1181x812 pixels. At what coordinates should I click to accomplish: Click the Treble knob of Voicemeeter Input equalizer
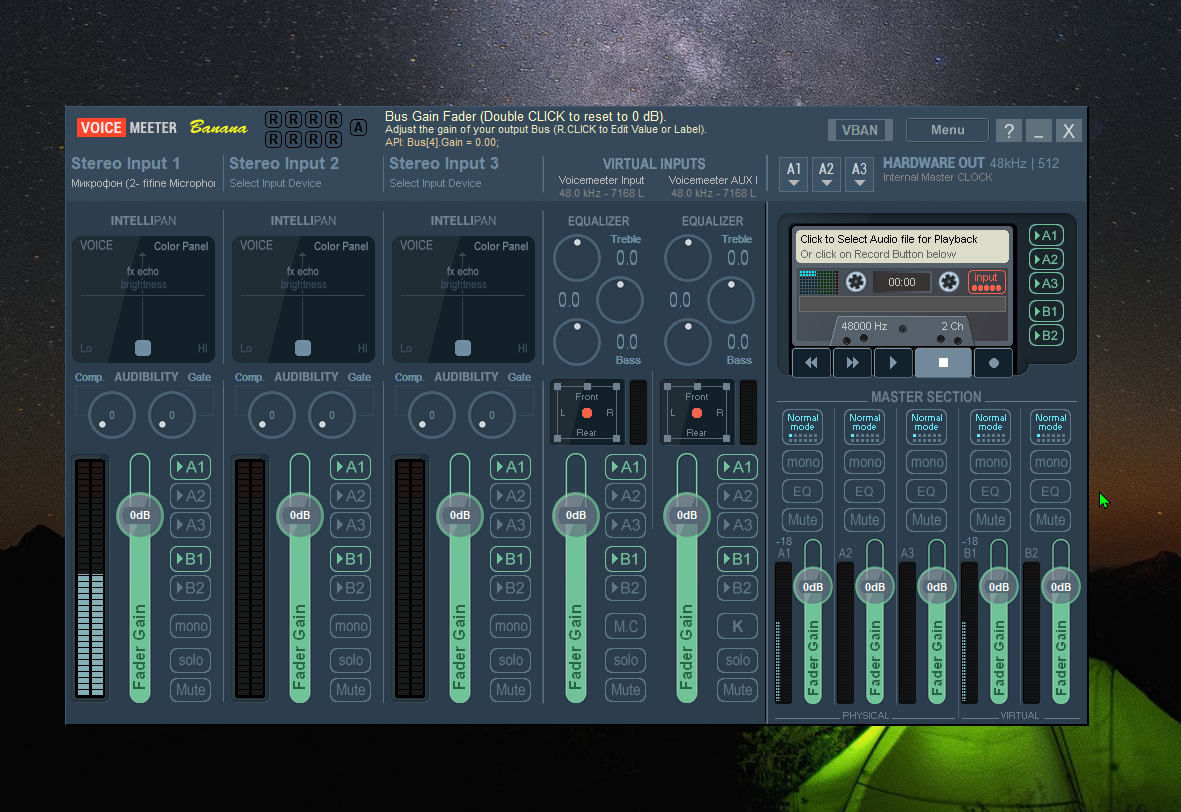[577, 257]
